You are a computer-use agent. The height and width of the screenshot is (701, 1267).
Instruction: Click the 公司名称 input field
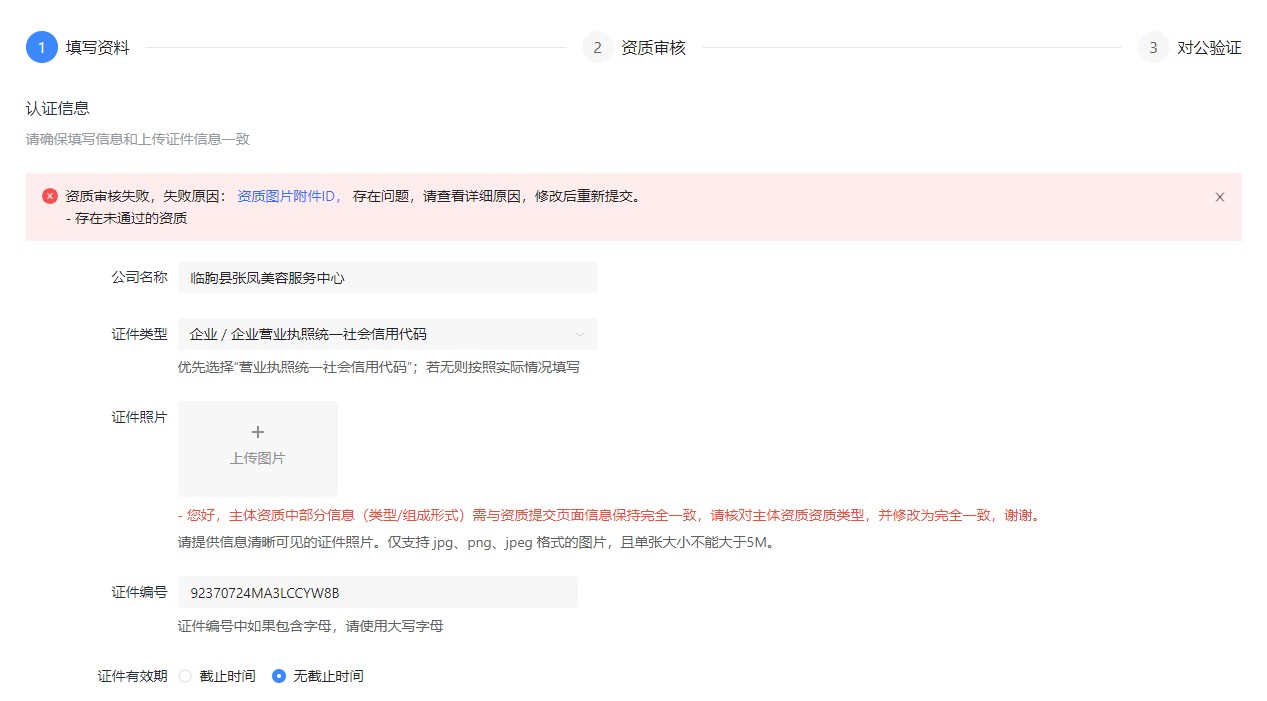point(387,277)
